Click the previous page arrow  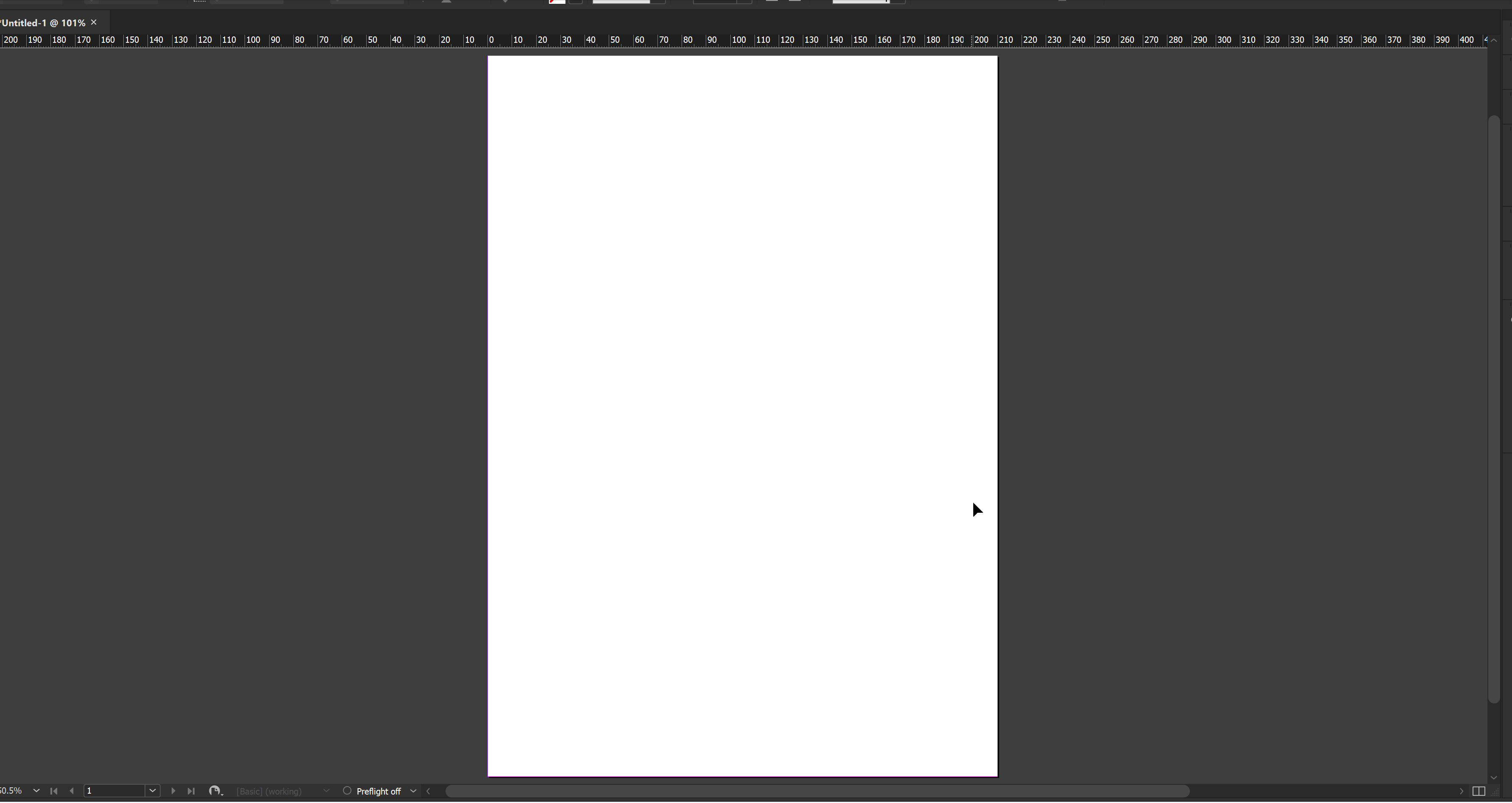coord(72,792)
